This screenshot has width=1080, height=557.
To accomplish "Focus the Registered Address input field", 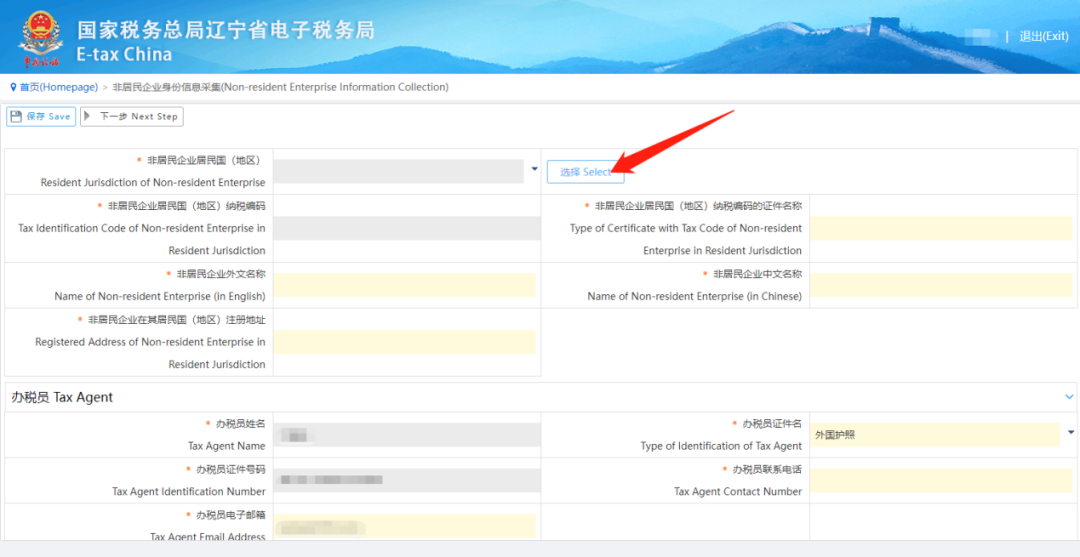I will (x=405, y=342).
